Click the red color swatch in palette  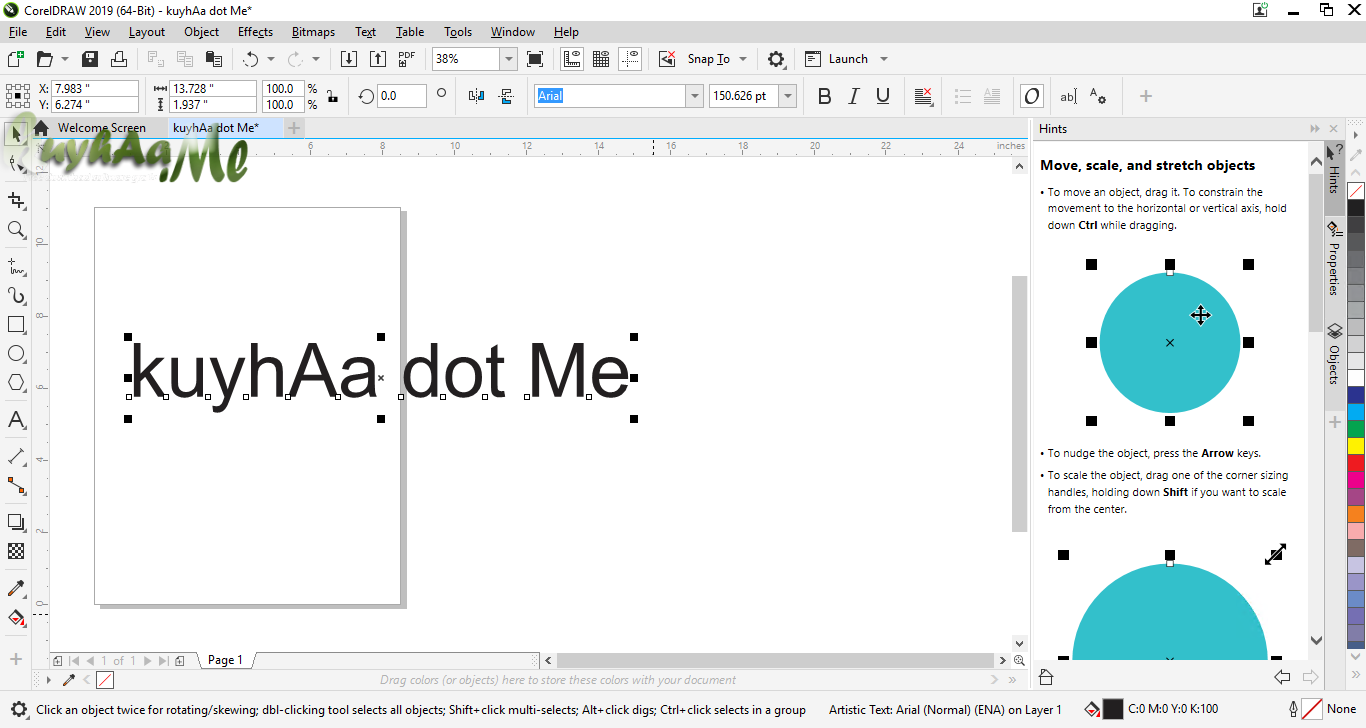(1356, 464)
